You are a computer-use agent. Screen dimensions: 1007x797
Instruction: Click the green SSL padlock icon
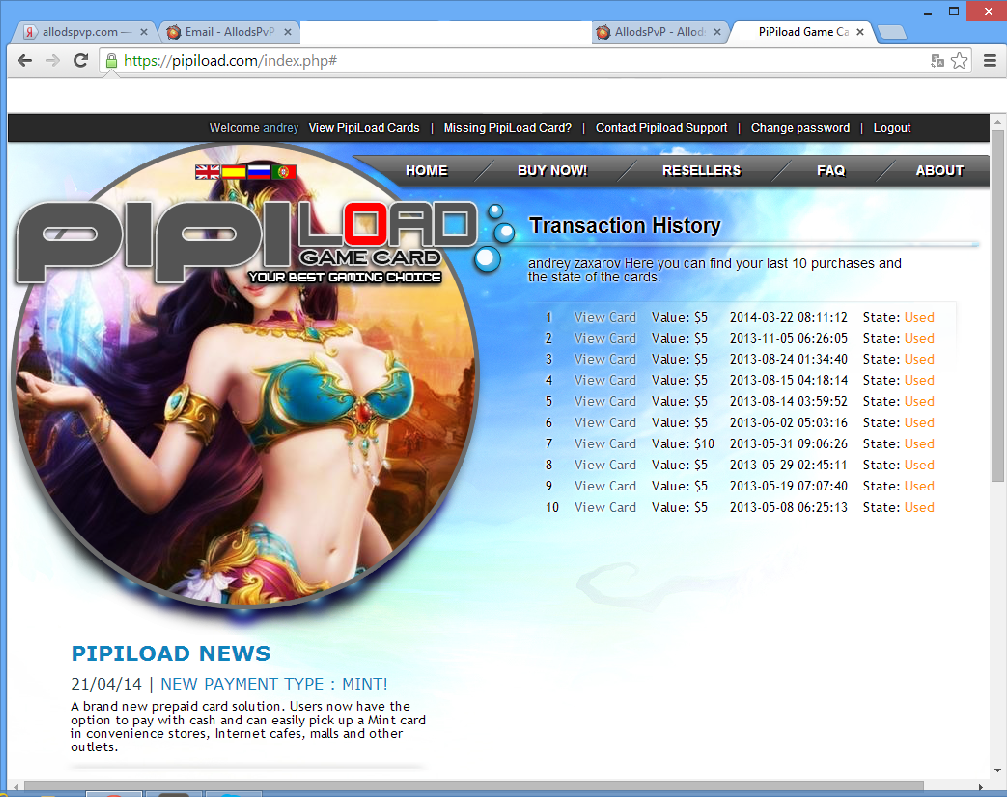[x=112, y=61]
